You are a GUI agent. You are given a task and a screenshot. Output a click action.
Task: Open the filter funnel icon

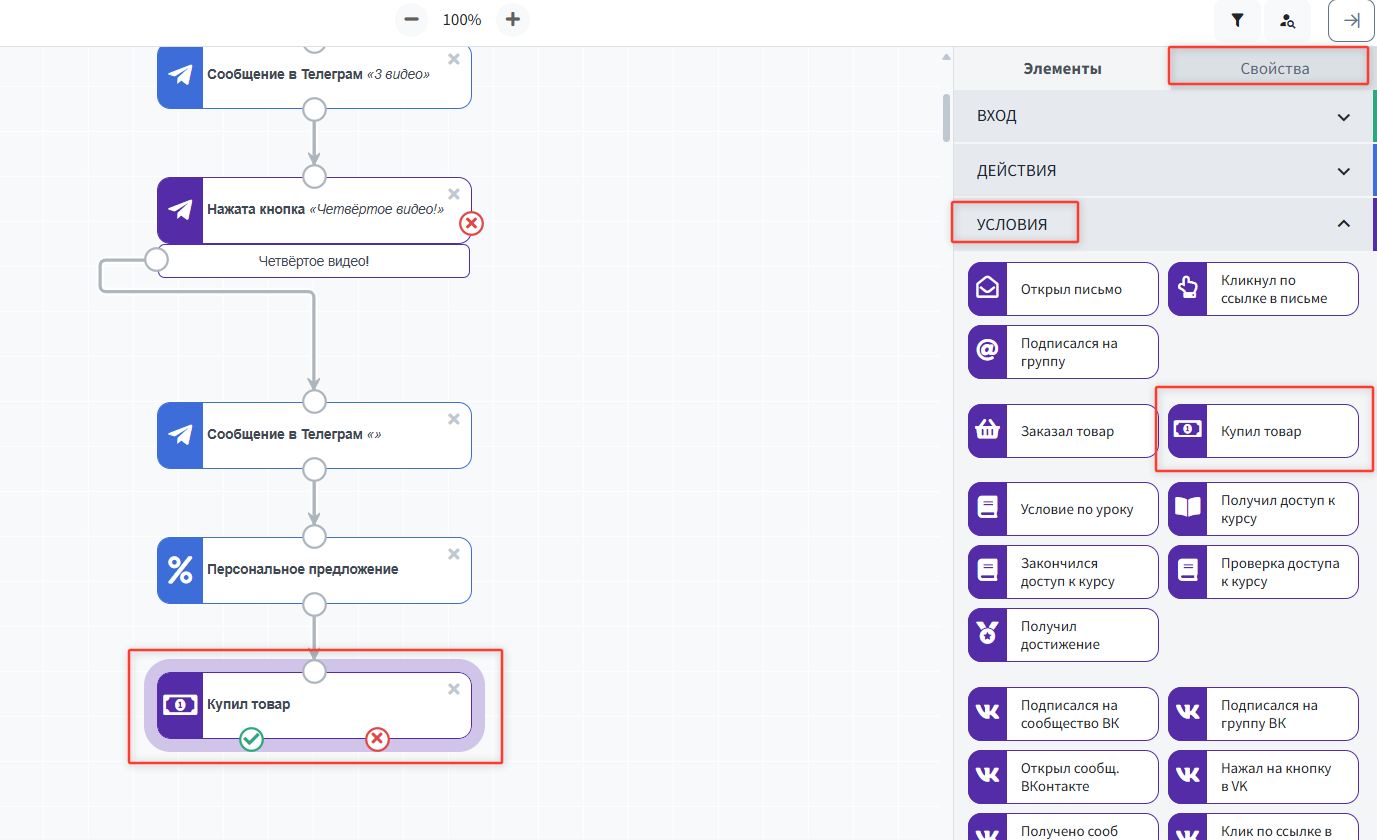(x=1237, y=20)
